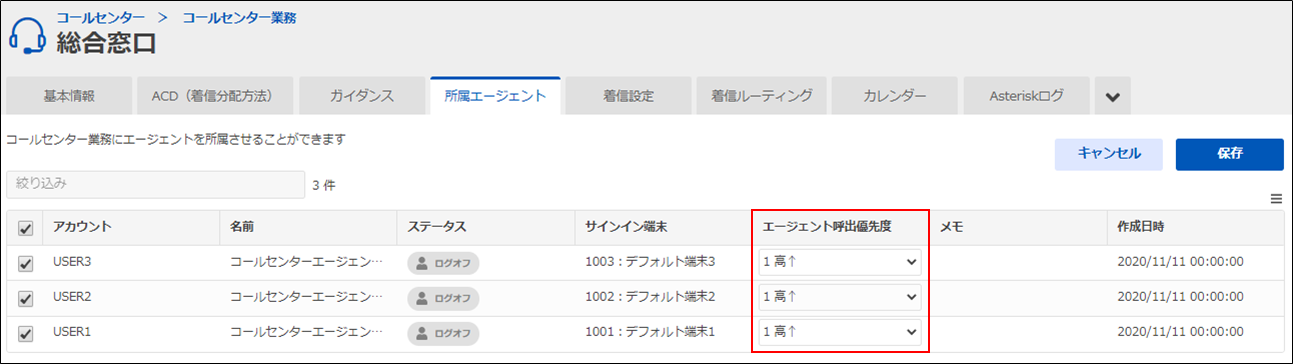Expand more tabs with chevron button
Screen dimensions: 1293x364
click(1112, 97)
